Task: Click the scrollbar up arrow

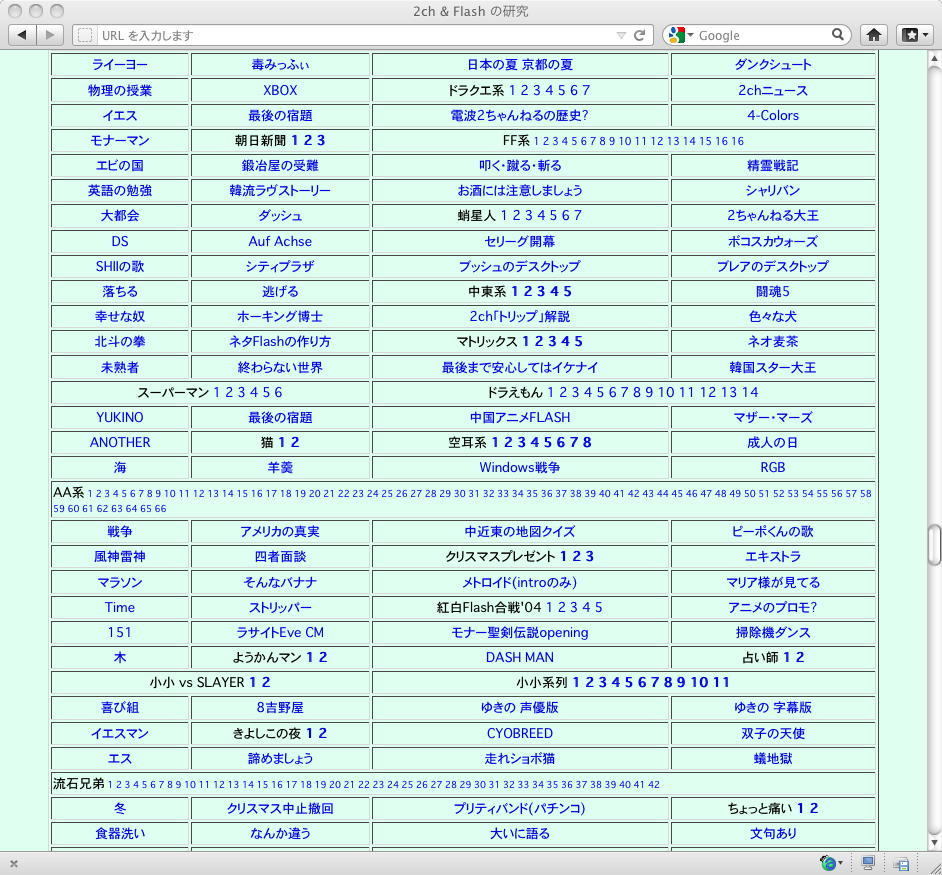Action: (x=934, y=58)
